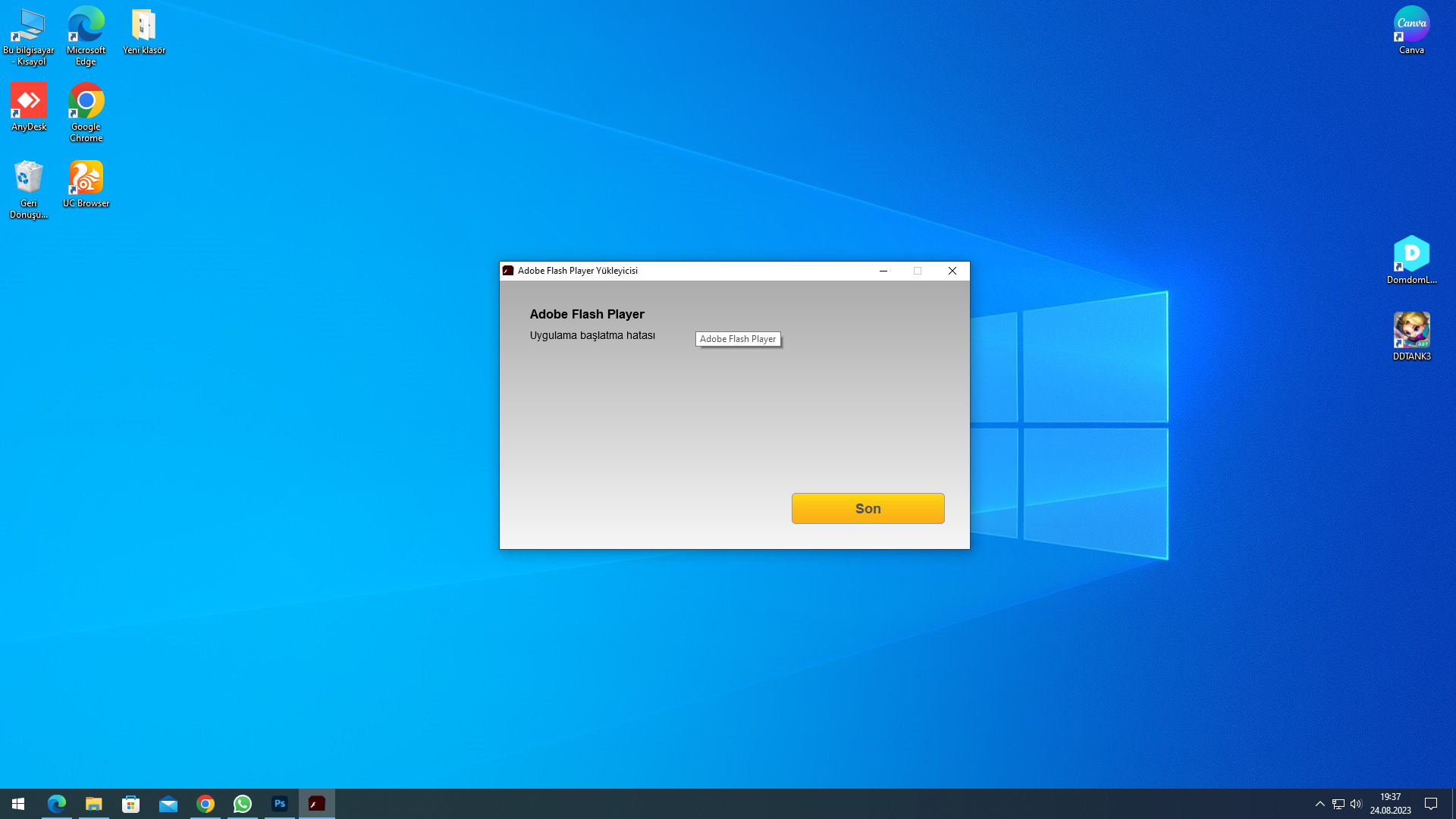Click the taskbar clock and date
Viewport: 1456px width, 819px height.
pos(1390,804)
